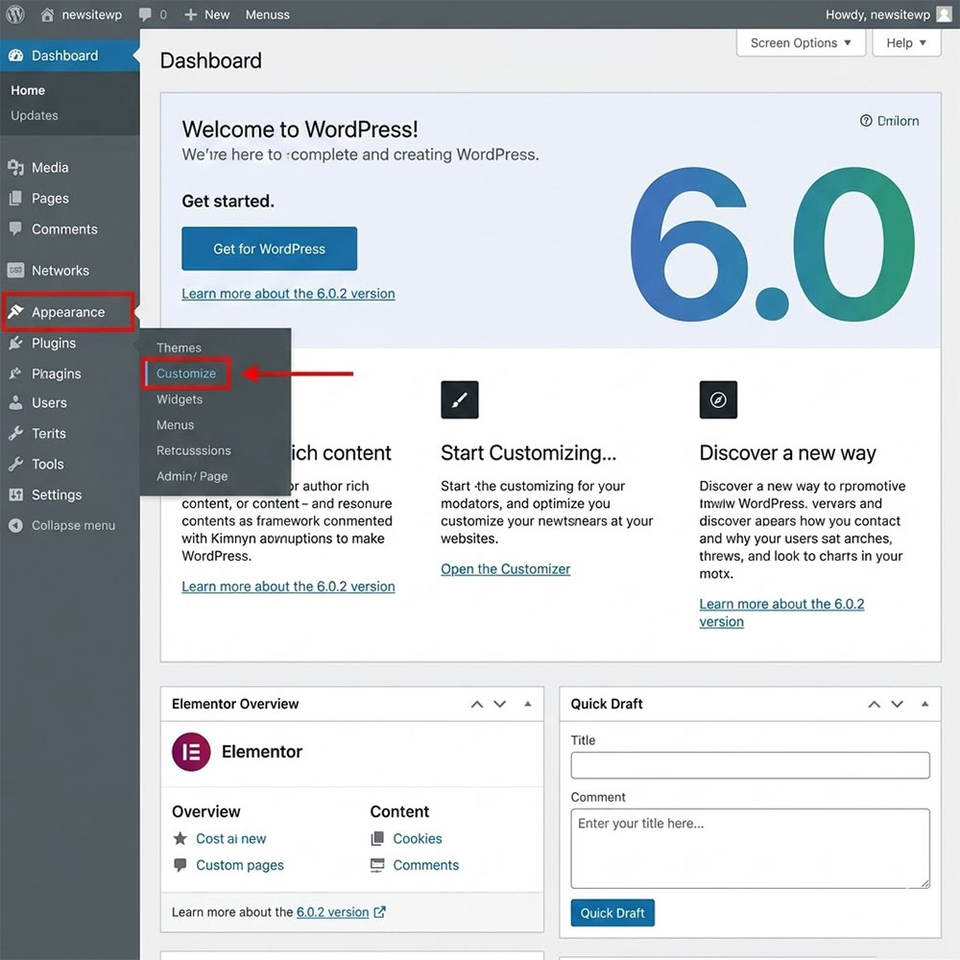
Task: Click the Cookies pages icon
Action: click(377, 838)
